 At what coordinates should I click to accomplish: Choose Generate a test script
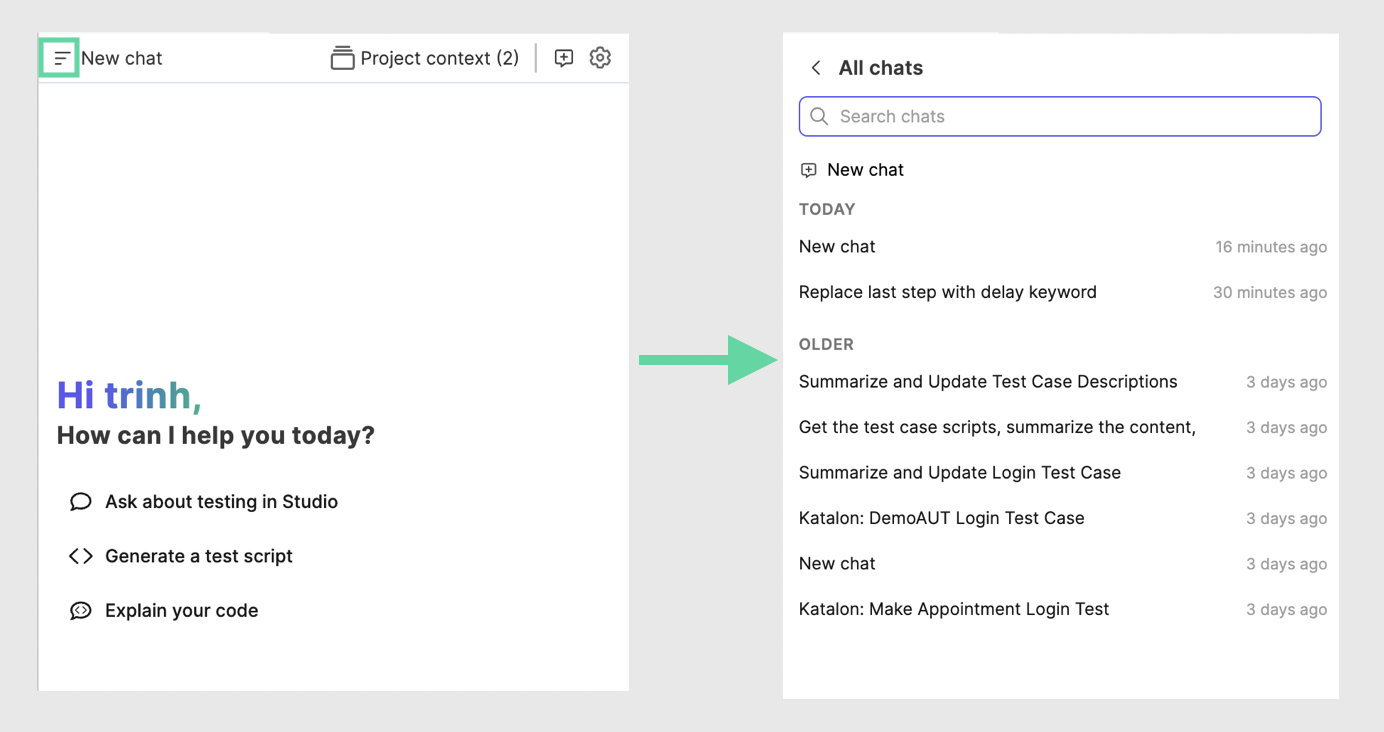(x=199, y=556)
